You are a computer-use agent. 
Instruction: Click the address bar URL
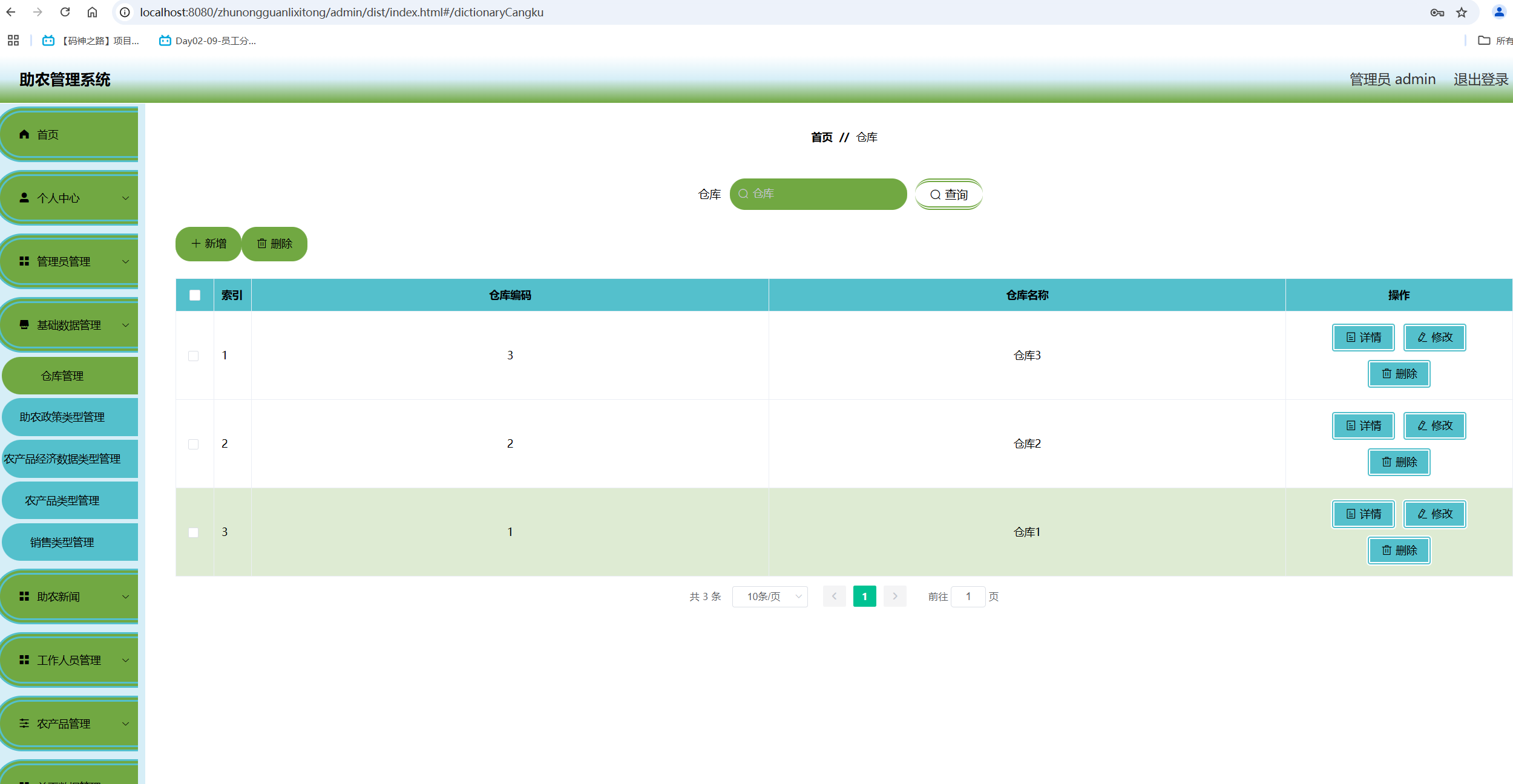pyautogui.click(x=341, y=12)
